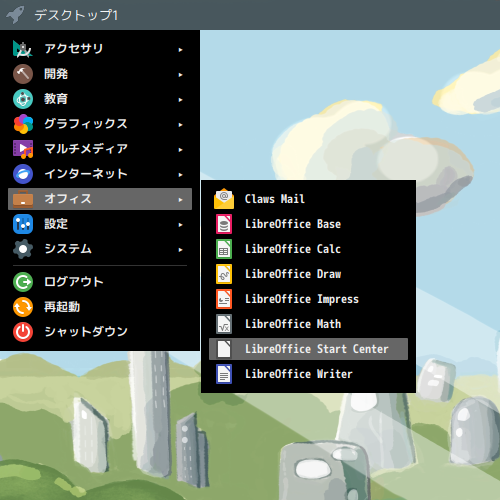
Task: Click the LibreOffice Calc spreadsheet icon
Action: click(x=224, y=249)
